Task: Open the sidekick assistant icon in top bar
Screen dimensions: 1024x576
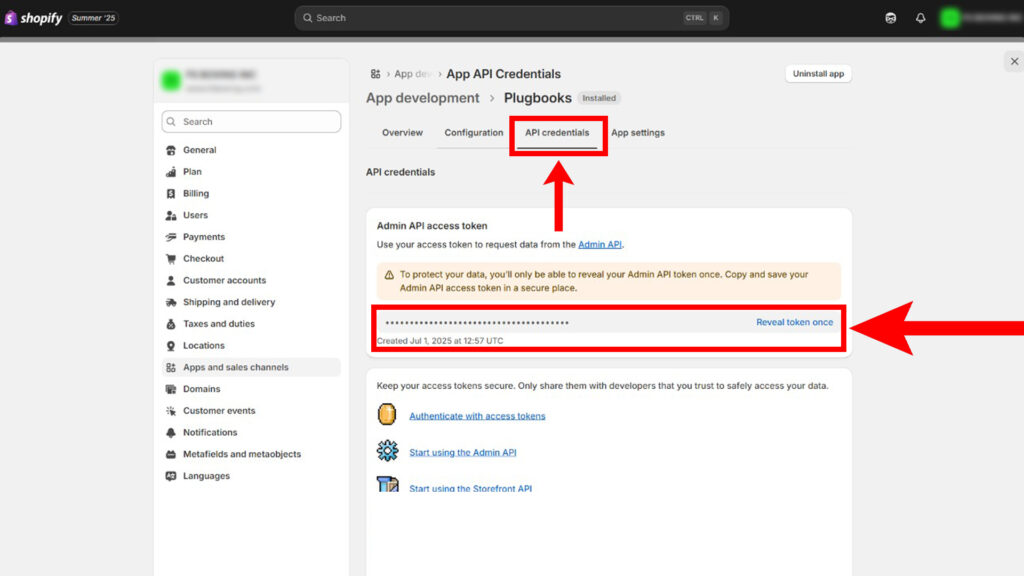Action: pyautogui.click(x=890, y=18)
